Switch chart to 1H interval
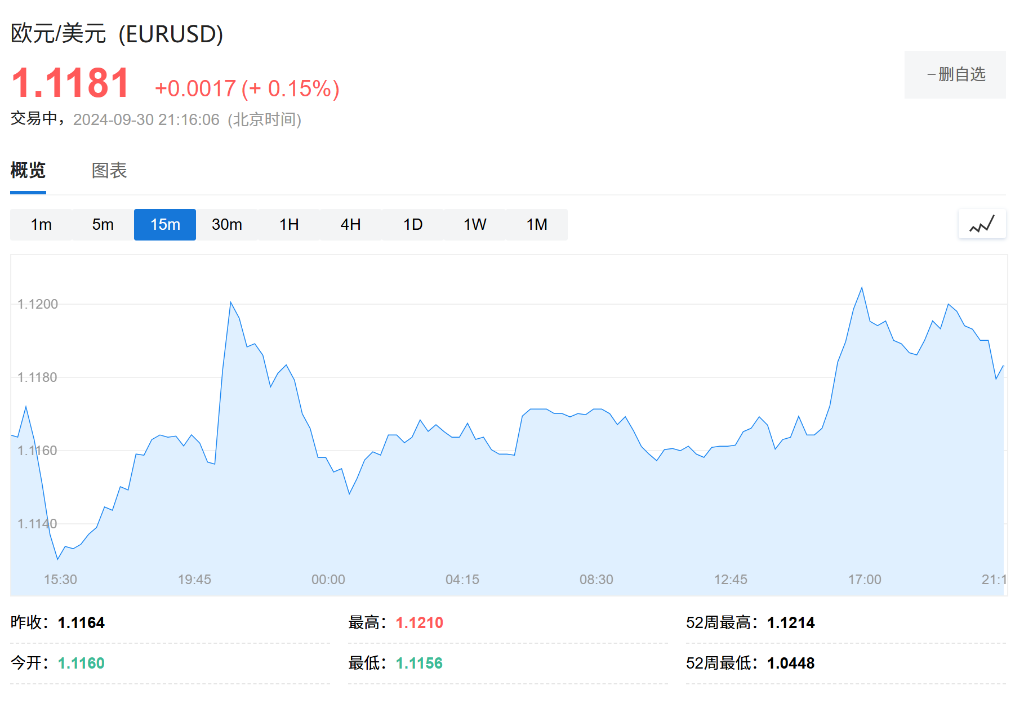 (289, 224)
